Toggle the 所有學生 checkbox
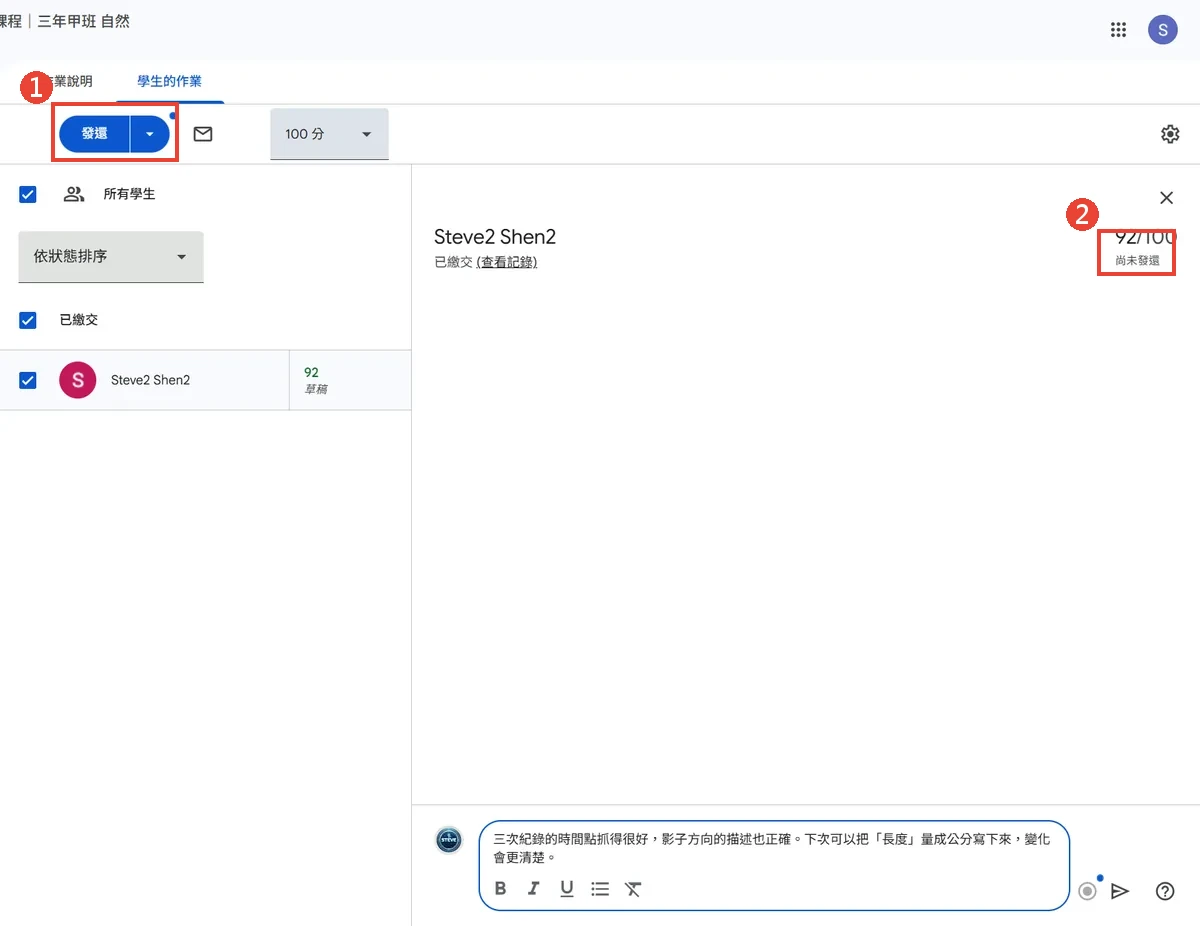The image size is (1200, 926). tap(28, 194)
